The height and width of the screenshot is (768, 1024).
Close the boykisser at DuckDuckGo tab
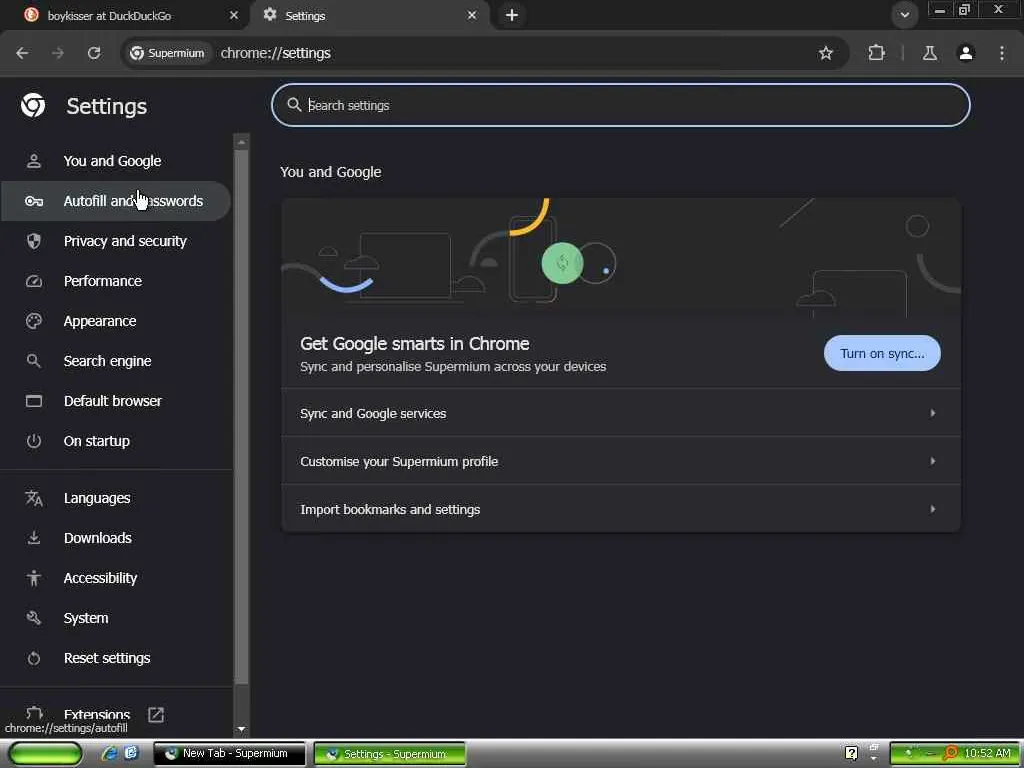coord(234,15)
